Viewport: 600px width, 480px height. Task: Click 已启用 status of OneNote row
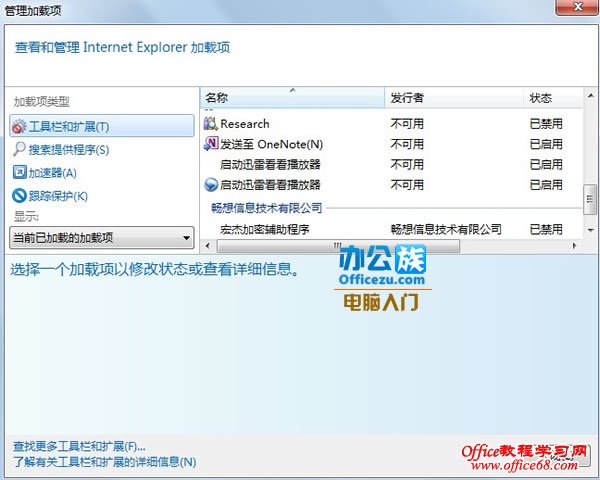pyautogui.click(x=546, y=144)
